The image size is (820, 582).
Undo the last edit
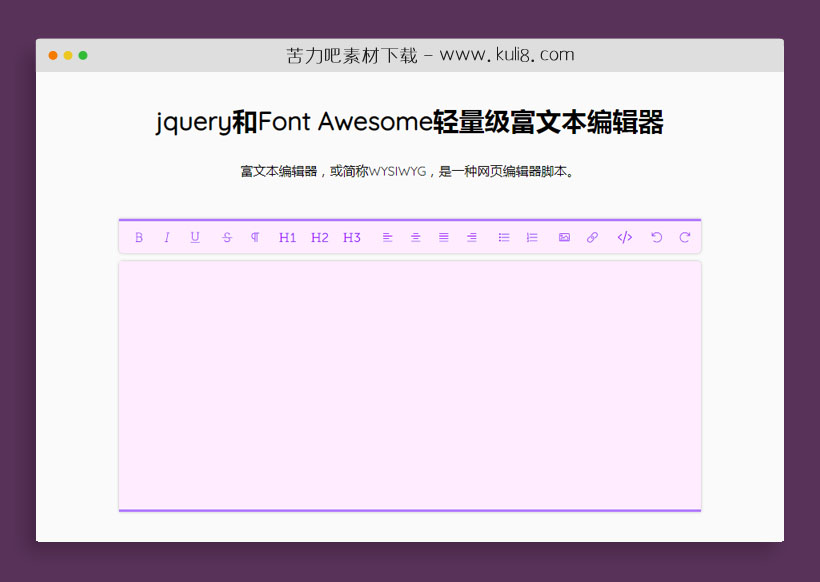(656, 237)
